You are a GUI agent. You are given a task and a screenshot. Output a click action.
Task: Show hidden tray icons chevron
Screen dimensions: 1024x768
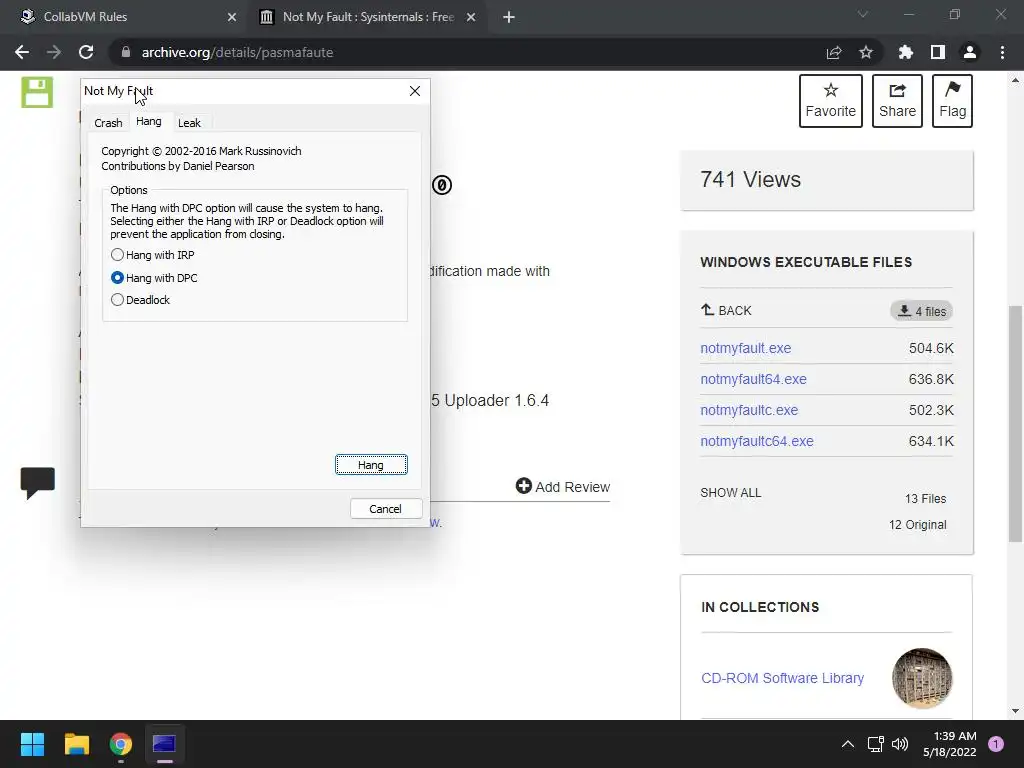coord(848,744)
